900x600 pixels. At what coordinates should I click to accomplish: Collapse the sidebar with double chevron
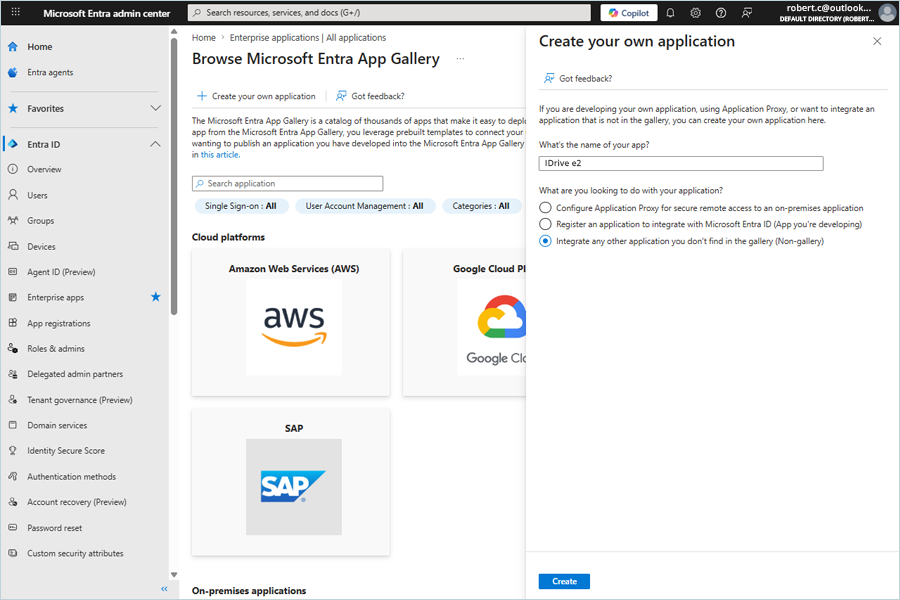coord(164,589)
